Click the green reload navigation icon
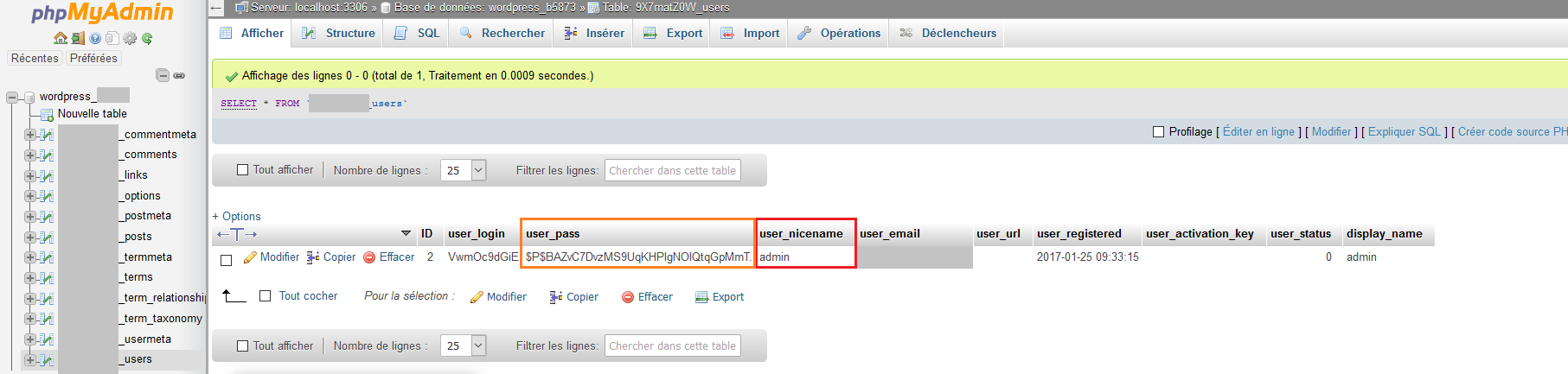The width and height of the screenshot is (1568, 374). point(147,38)
